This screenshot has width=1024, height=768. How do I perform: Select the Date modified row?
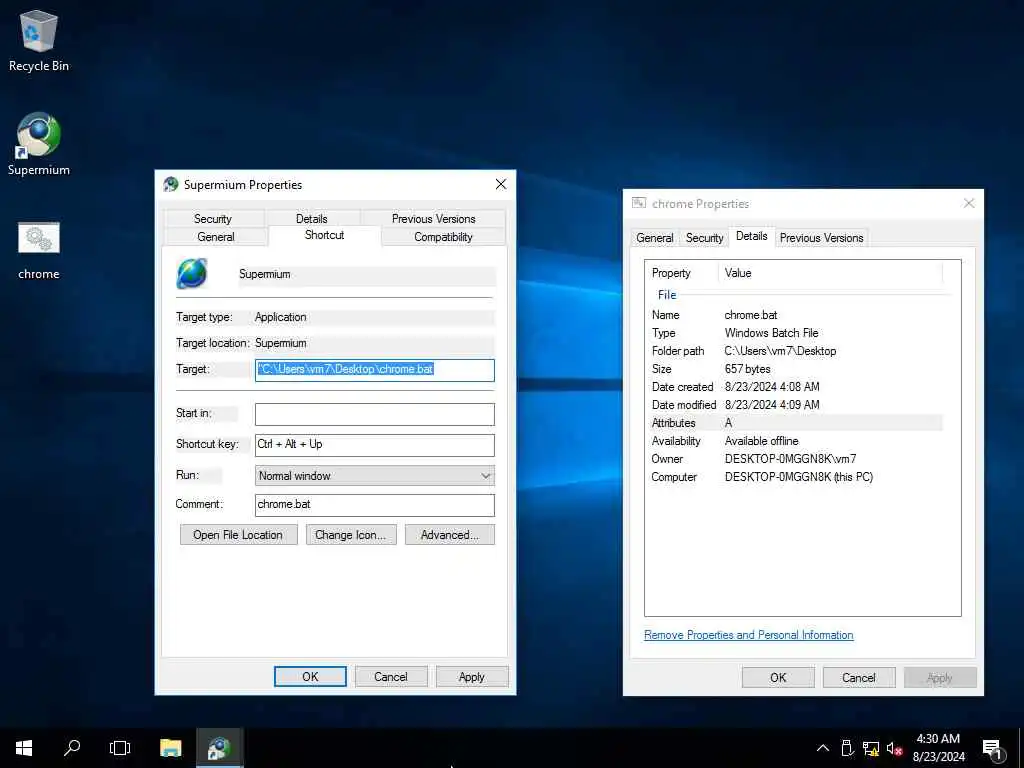pyautogui.click(x=797, y=405)
